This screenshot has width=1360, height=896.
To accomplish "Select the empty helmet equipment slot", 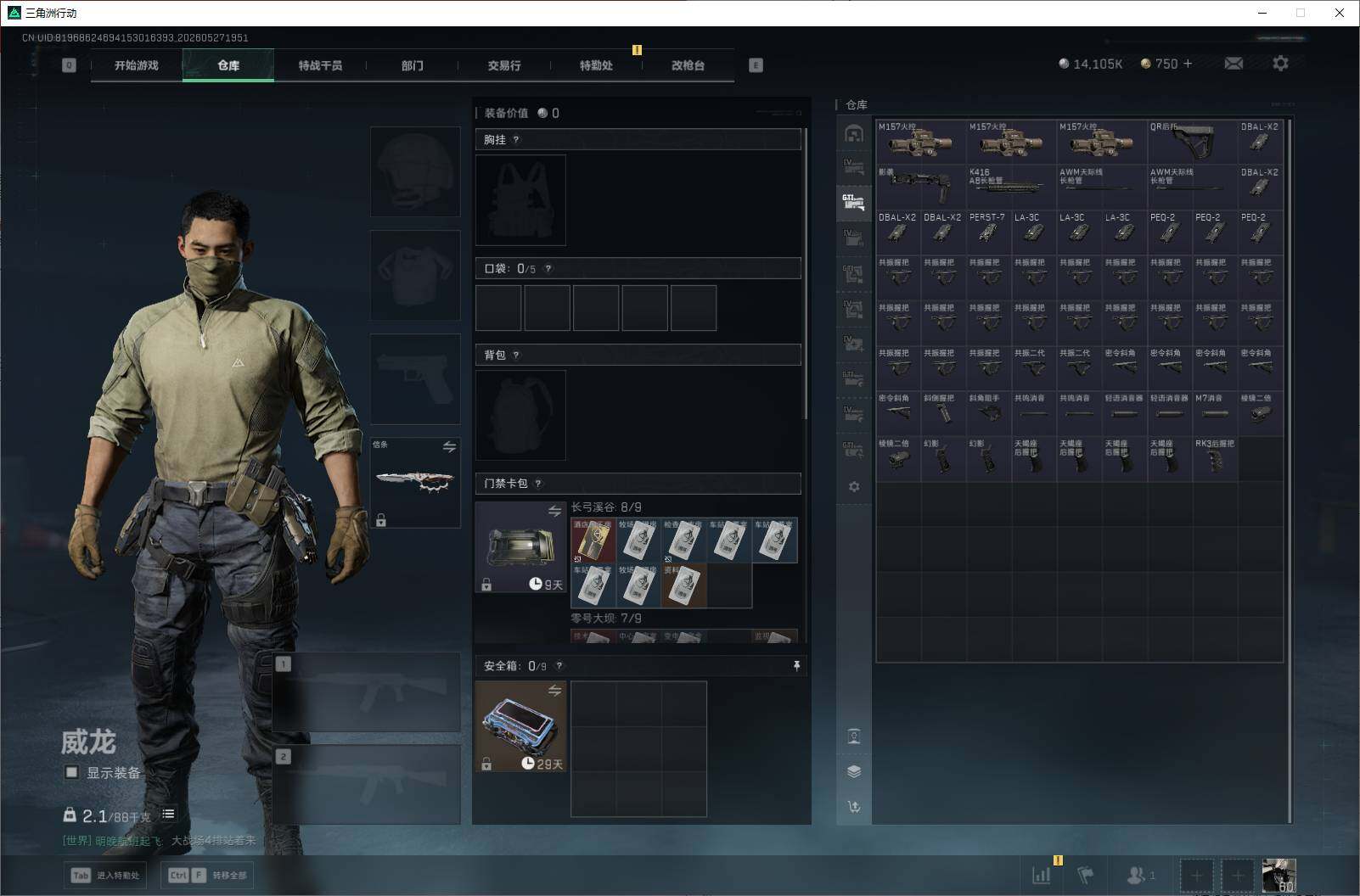I will [415, 171].
